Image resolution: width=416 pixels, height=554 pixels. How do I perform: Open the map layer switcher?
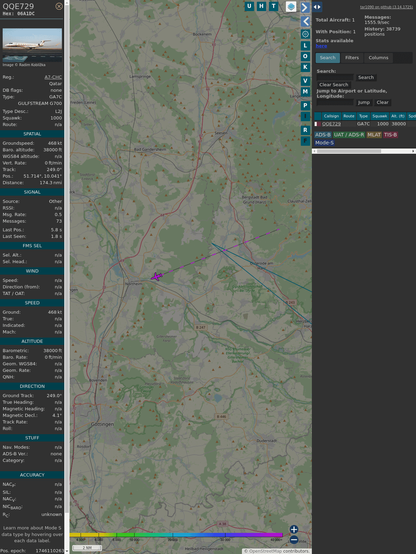pyautogui.click(x=291, y=6)
